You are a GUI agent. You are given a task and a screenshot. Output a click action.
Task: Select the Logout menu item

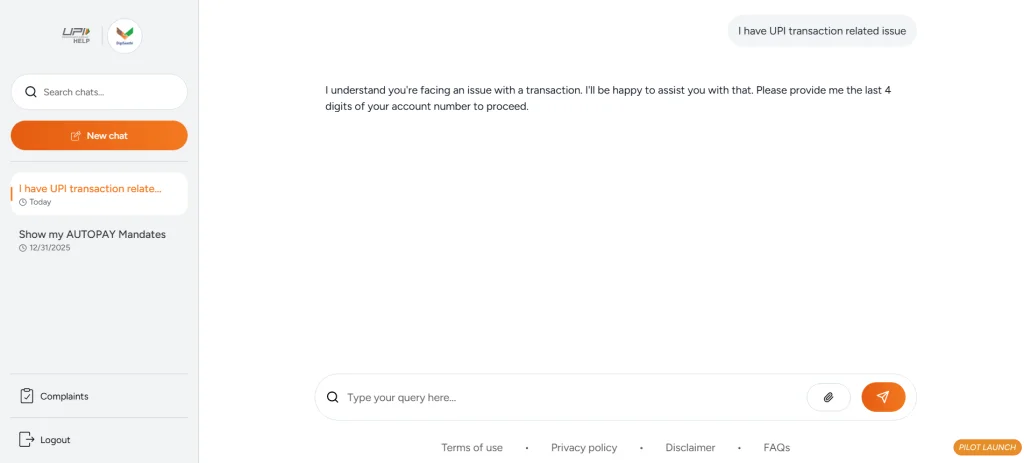(x=55, y=440)
